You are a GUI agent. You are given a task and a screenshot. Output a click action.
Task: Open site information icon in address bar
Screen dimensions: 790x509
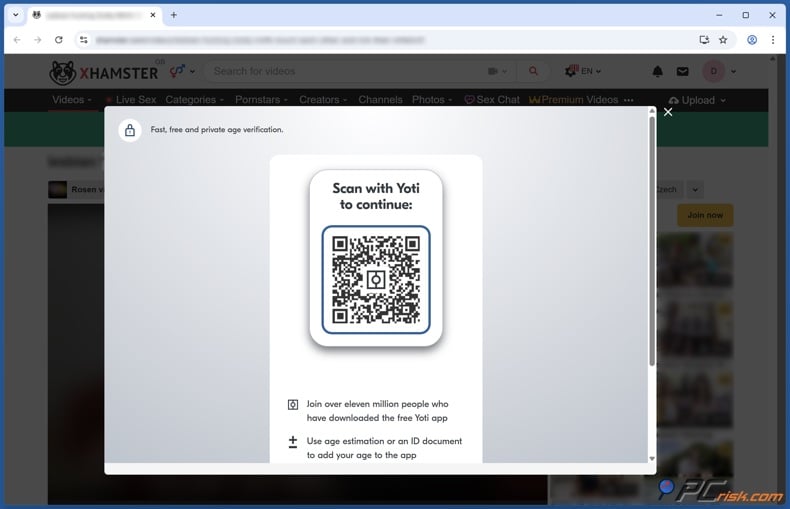[84, 40]
